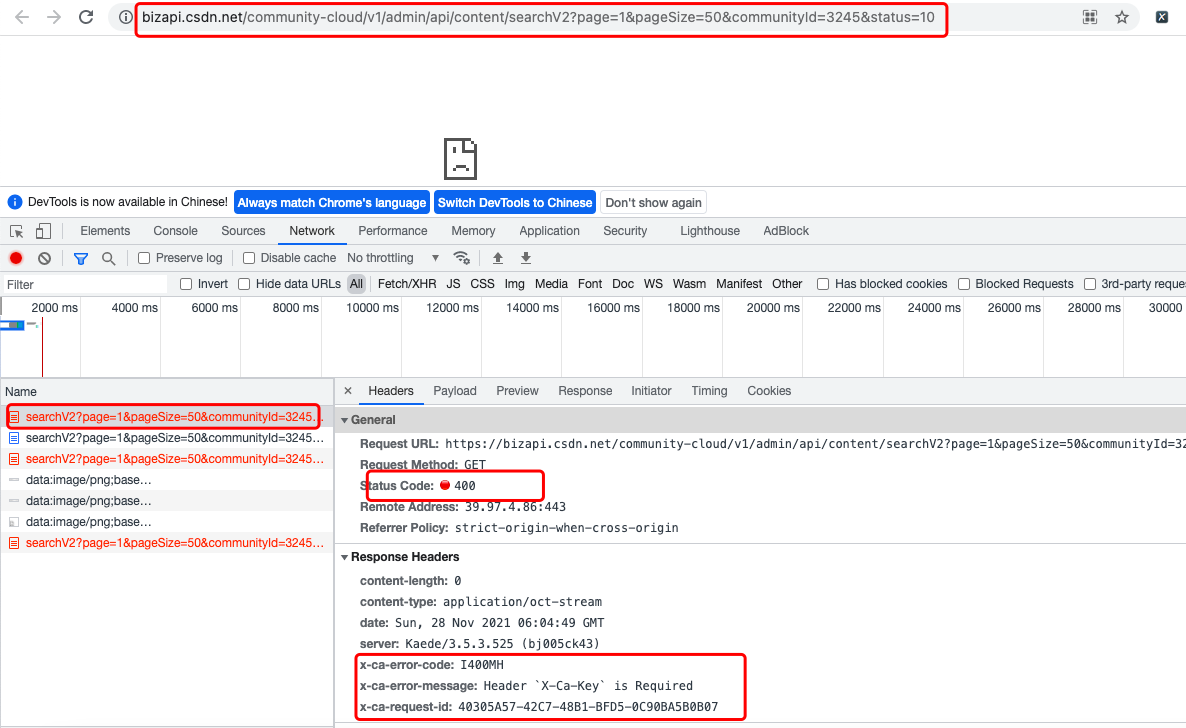The height and width of the screenshot is (728, 1186).
Task: Open the Initiator tab of the request
Action: pyautogui.click(x=651, y=390)
